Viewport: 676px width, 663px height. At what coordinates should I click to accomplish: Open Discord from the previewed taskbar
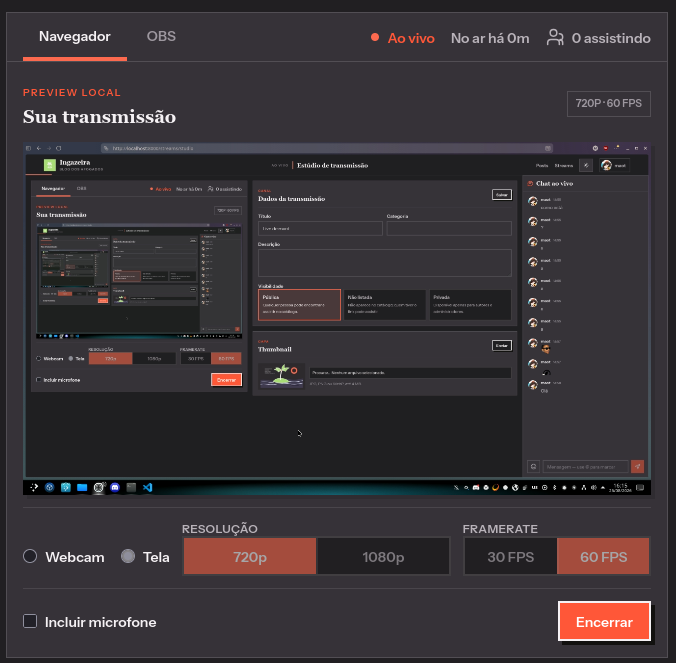115,487
